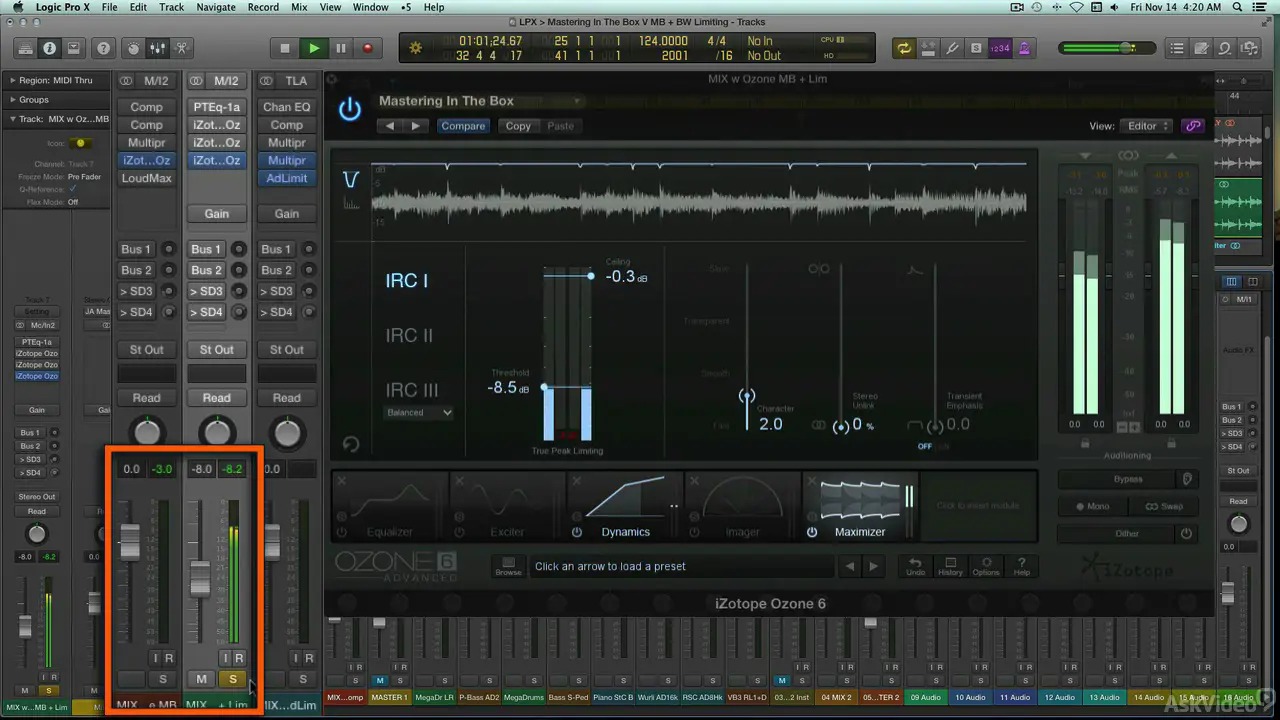Open the Note Pads icon

pyautogui.click(x=1201, y=48)
